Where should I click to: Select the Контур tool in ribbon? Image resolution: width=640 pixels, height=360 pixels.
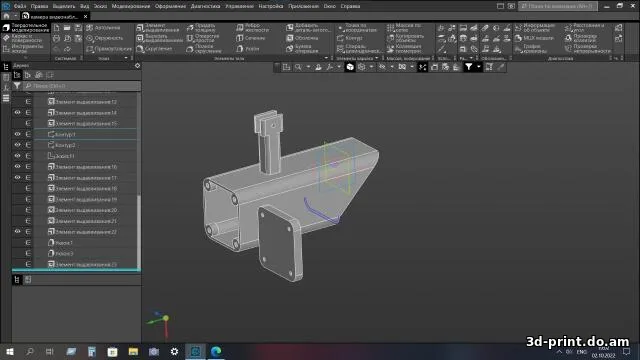point(350,38)
